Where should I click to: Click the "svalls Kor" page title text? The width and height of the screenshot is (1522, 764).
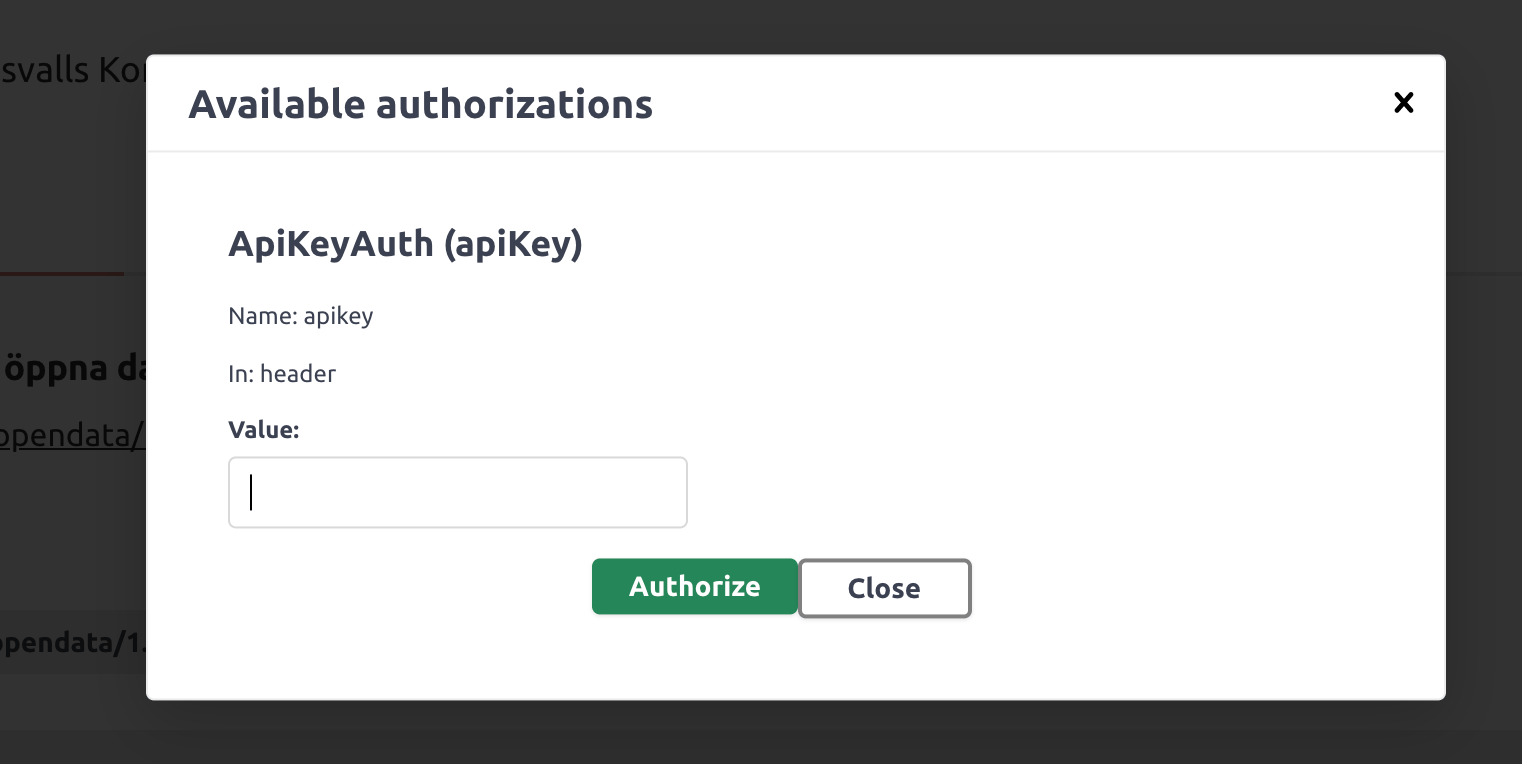[x=72, y=71]
